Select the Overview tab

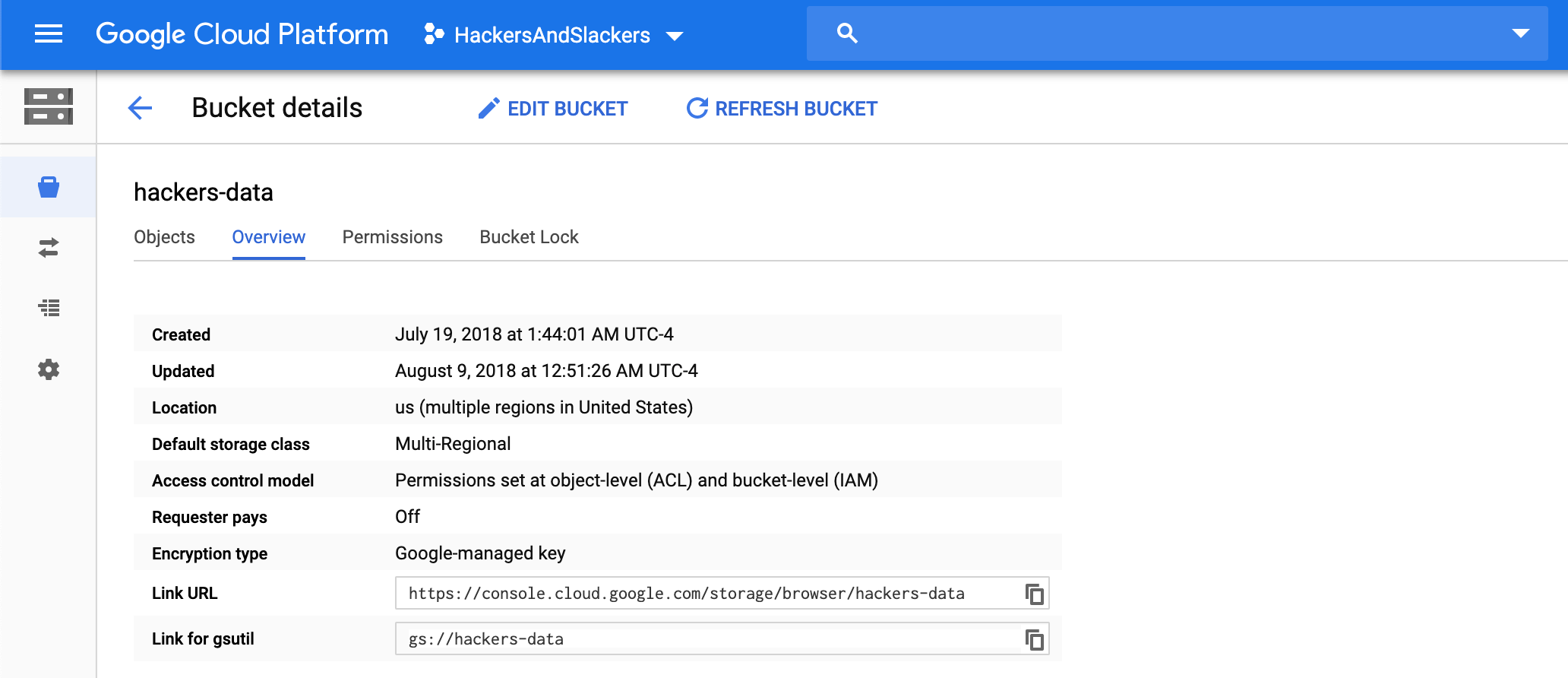[x=269, y=237]
